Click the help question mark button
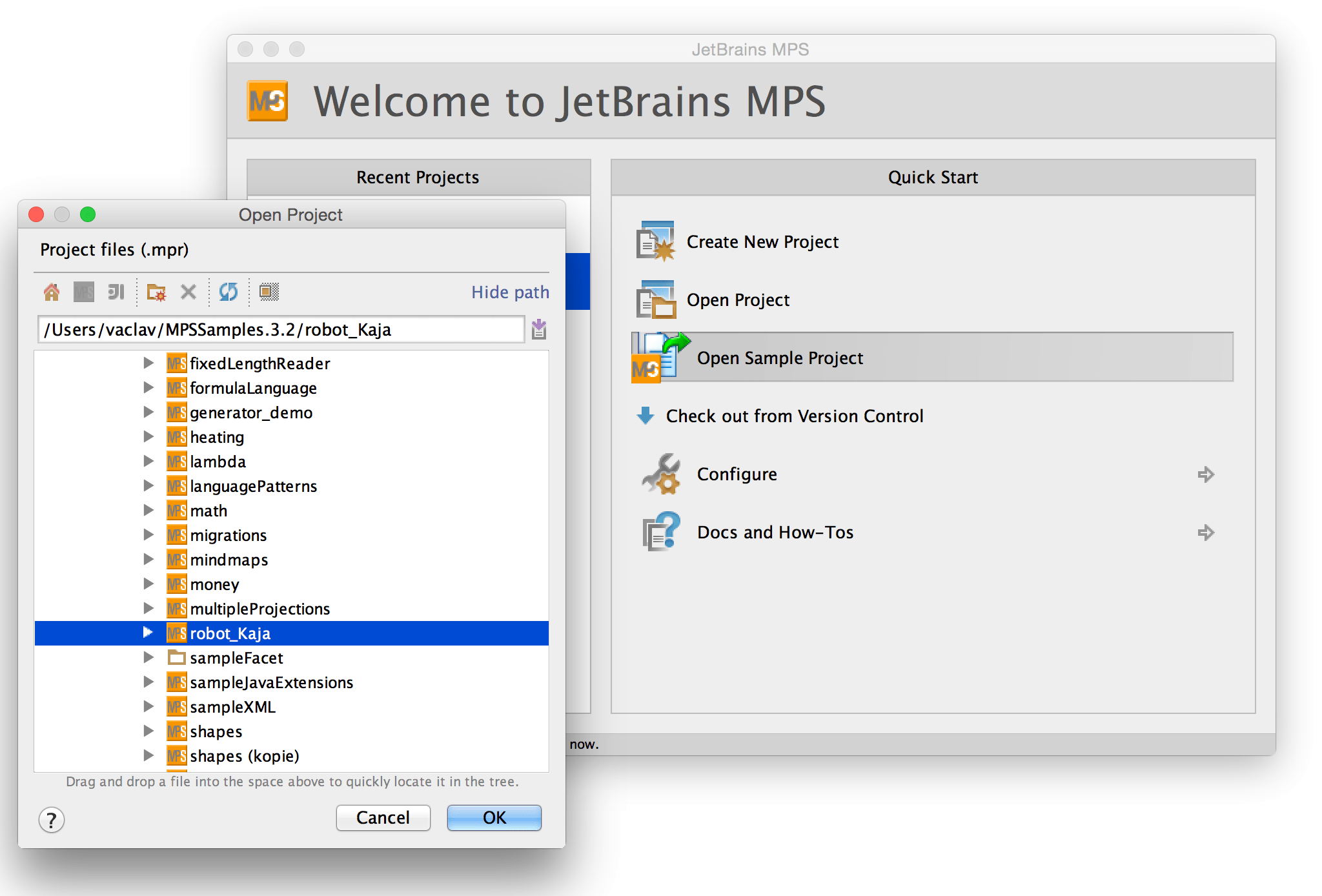The height and width of the screenshot is (896, 1322). (x=52, y=820)
